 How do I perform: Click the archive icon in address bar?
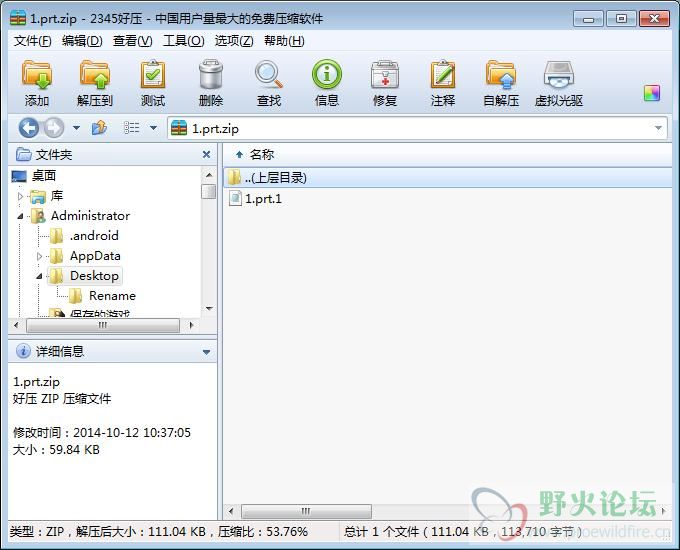point(179,128)
